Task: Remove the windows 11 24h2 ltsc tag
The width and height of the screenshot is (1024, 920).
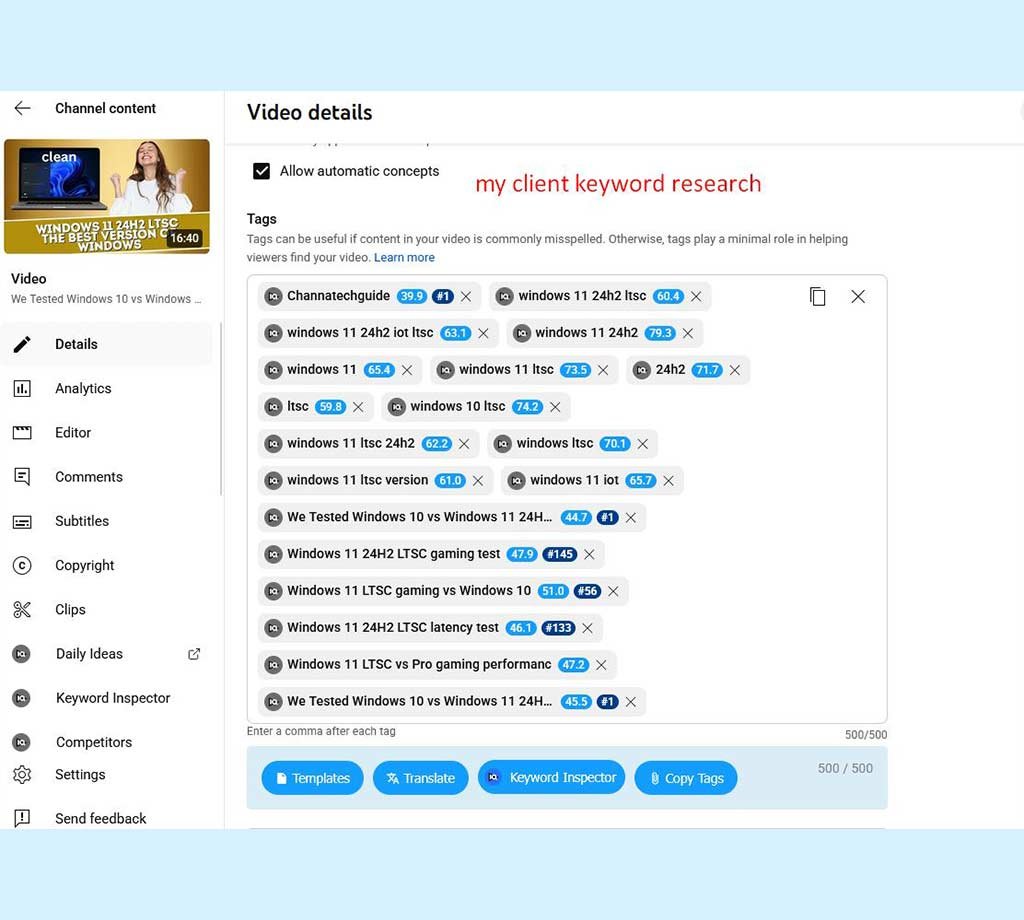Action: click(696, 296)
